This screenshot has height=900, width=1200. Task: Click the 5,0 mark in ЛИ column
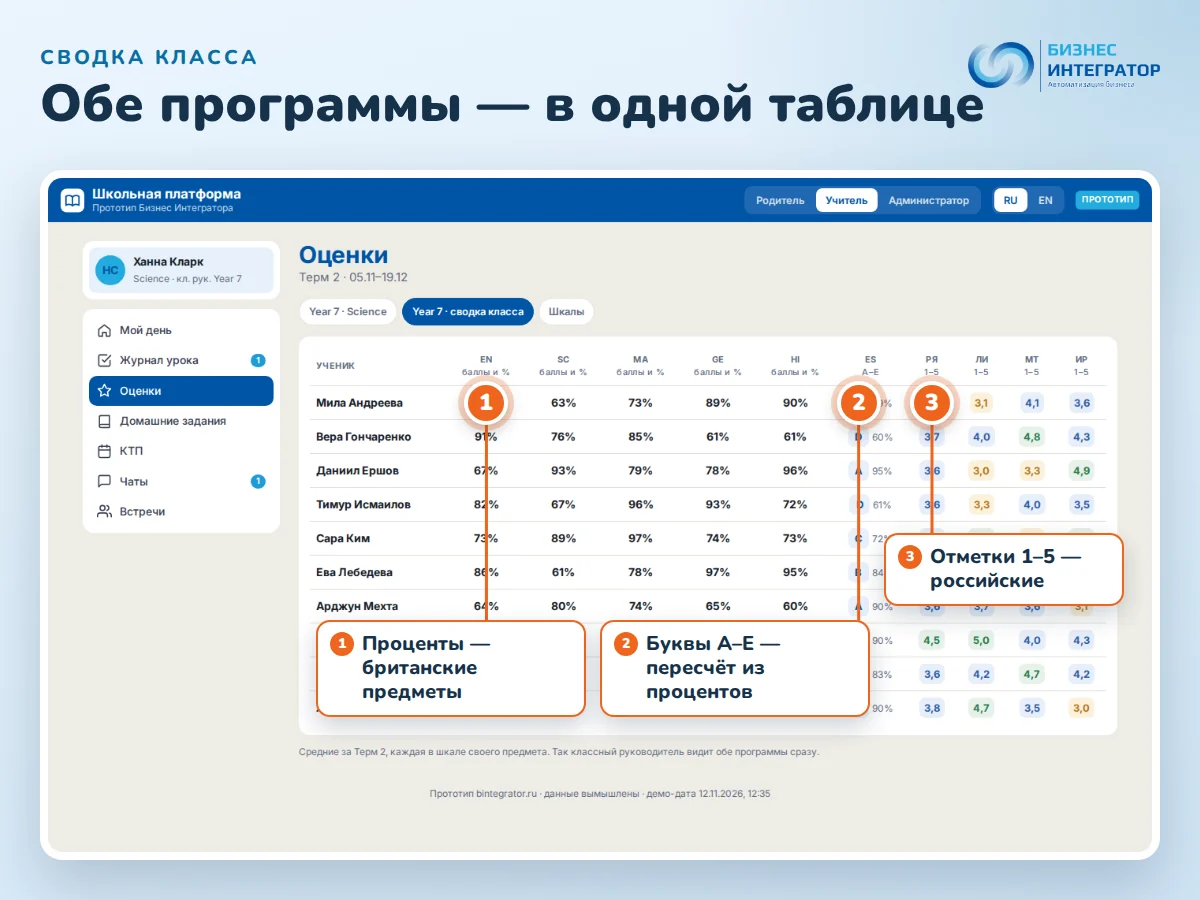(x=982, y=641)
